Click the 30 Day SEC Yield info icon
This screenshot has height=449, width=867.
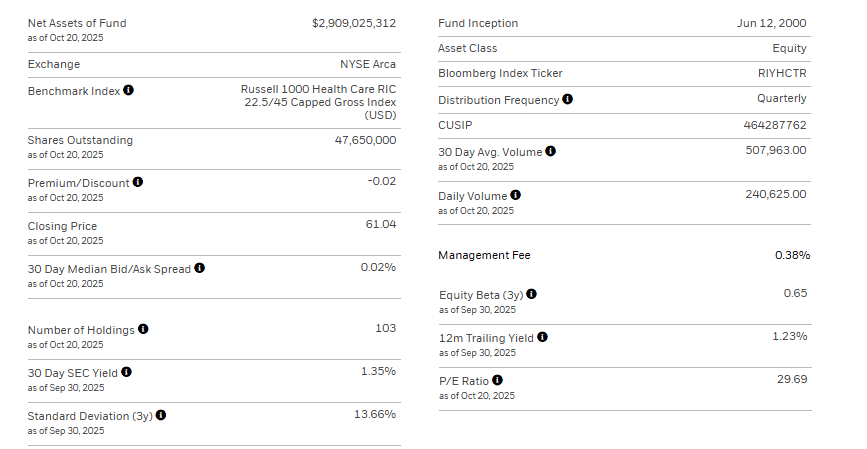click(126, 373)
